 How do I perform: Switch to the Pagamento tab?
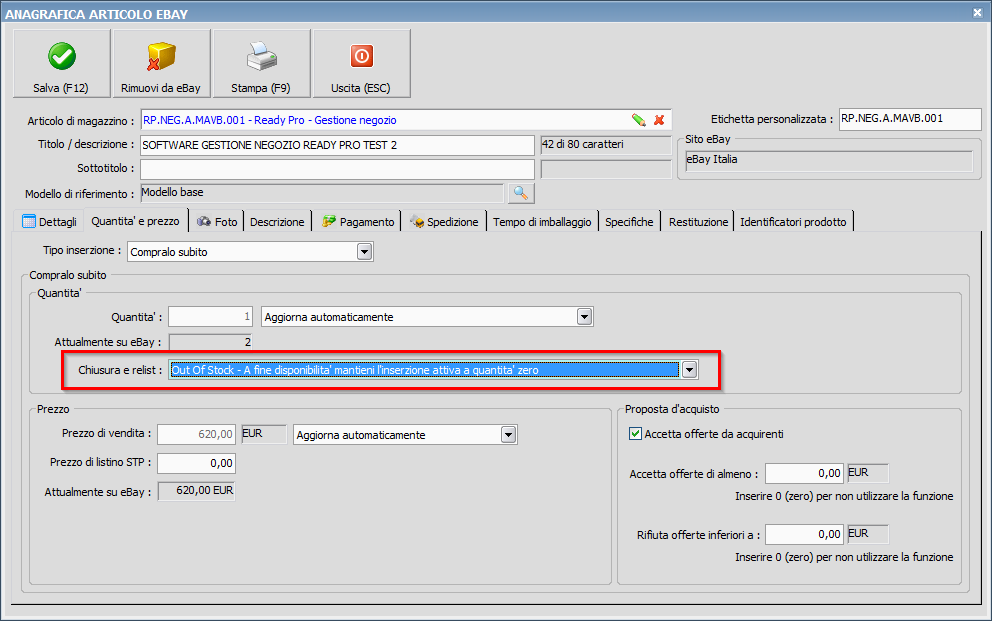point(358,221)
